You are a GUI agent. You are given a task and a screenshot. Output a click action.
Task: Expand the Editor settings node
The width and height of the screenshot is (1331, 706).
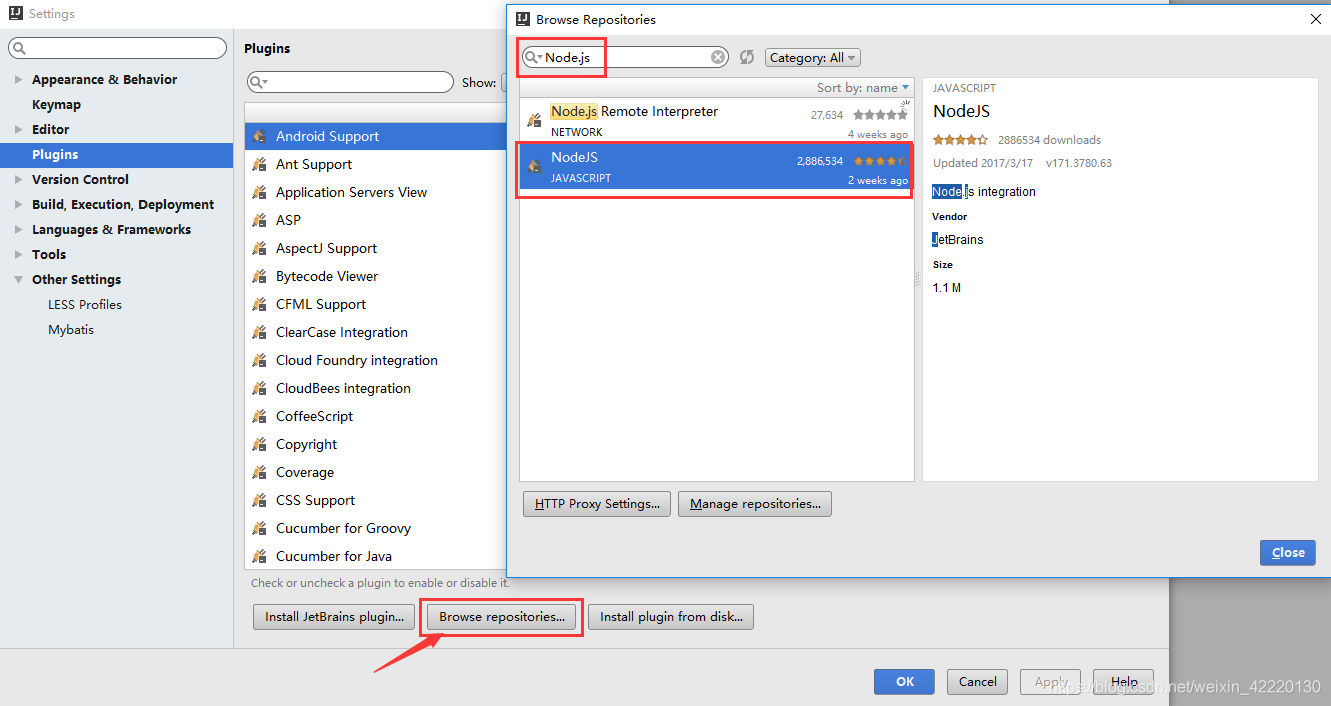click(x=19, y=129)
